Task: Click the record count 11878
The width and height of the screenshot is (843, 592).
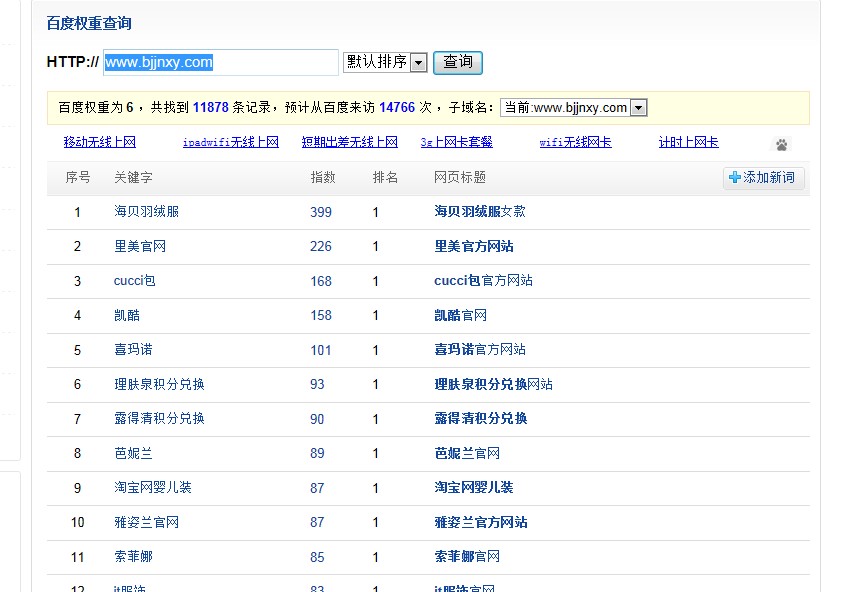Action: point(211,108)
